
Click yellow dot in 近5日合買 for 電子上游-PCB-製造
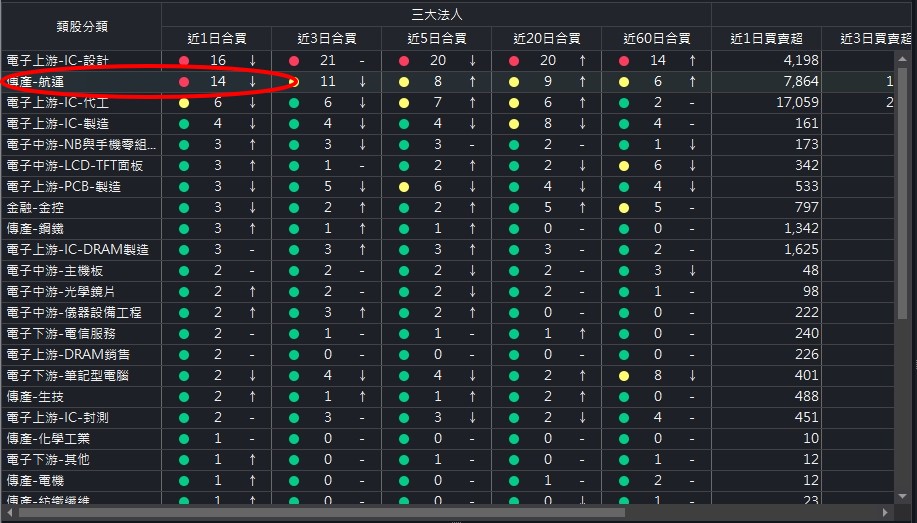(x=404, y=187)
